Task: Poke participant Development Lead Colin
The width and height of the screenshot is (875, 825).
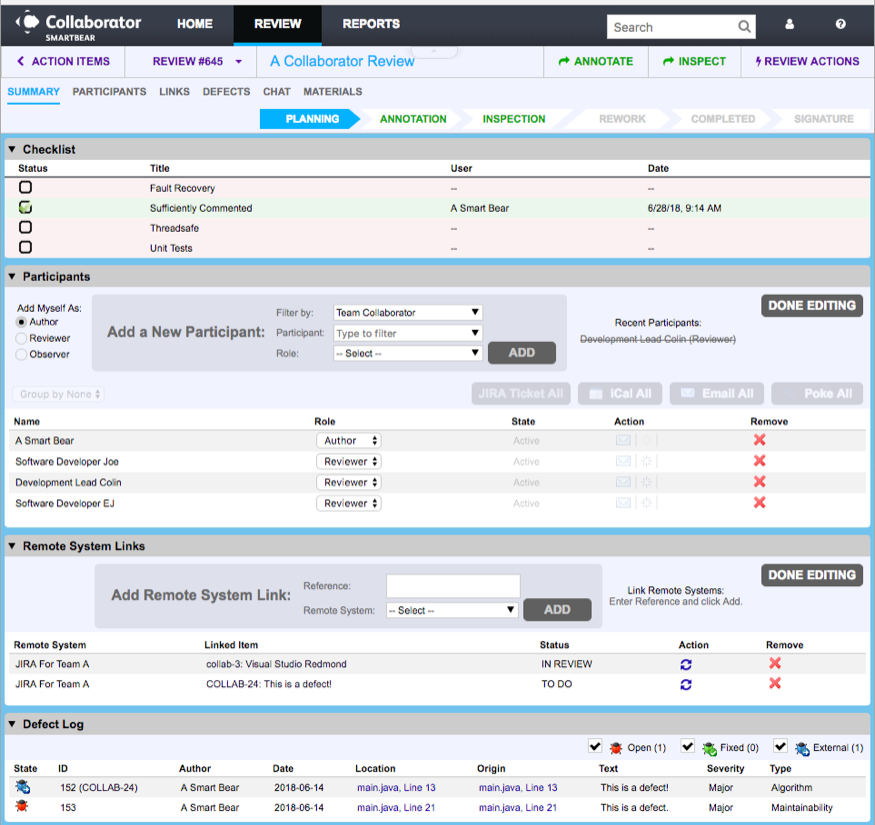Action: click(x=646, y=482)
